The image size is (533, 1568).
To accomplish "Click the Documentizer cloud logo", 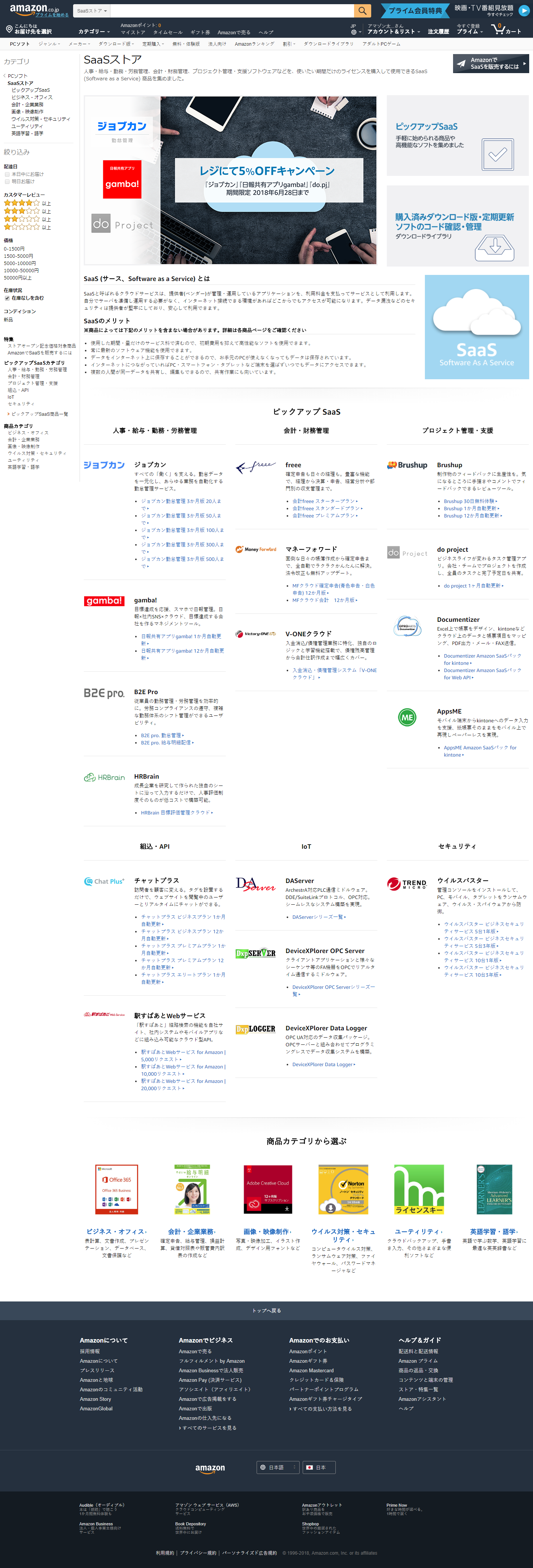I will pyautogui.click(x=407, y=626).
